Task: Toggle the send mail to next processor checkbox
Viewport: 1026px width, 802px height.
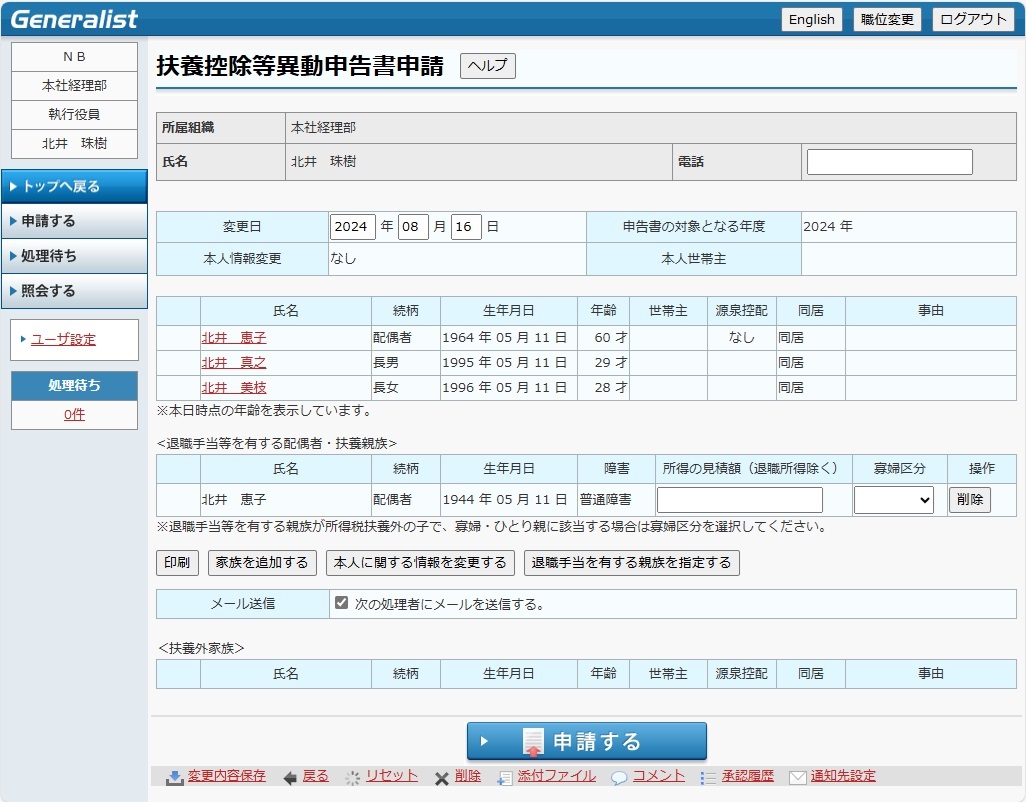Action: (342, 603)
